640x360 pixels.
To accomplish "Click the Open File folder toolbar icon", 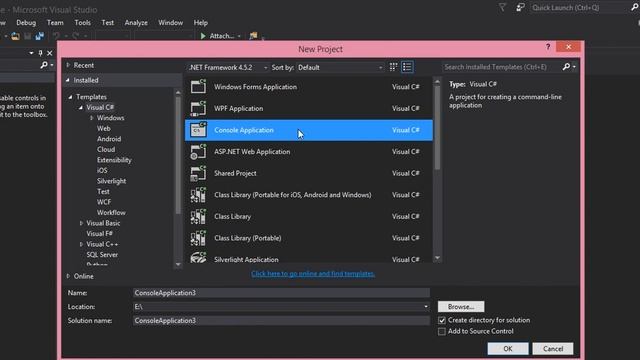I will 15,36.
